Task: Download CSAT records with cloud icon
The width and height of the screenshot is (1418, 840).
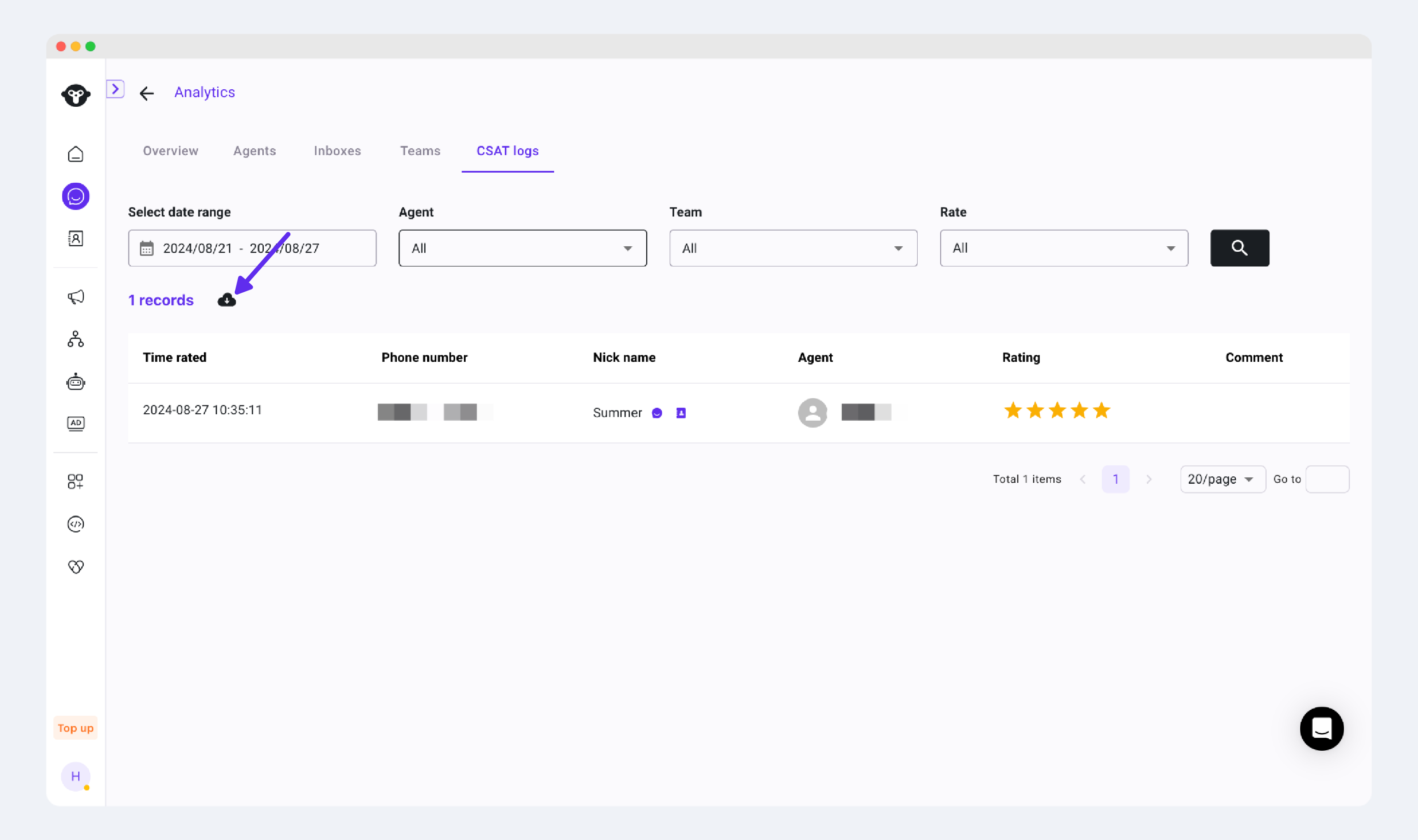Action: point(226,300)
